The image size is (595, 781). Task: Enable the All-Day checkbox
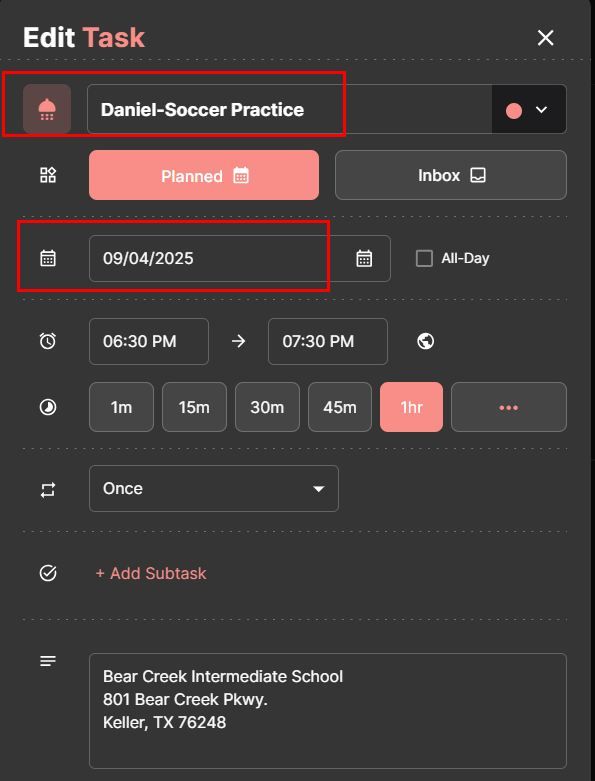click(x=424, y=258)
